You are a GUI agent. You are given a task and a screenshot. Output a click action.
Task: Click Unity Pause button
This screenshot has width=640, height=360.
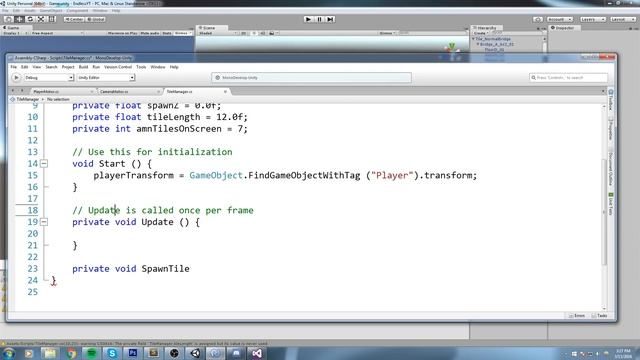pos(320,19)
